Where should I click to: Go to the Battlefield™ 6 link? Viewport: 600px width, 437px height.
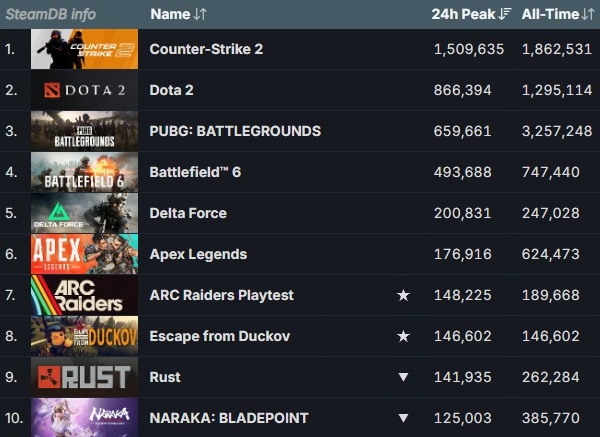coord(195,172)
